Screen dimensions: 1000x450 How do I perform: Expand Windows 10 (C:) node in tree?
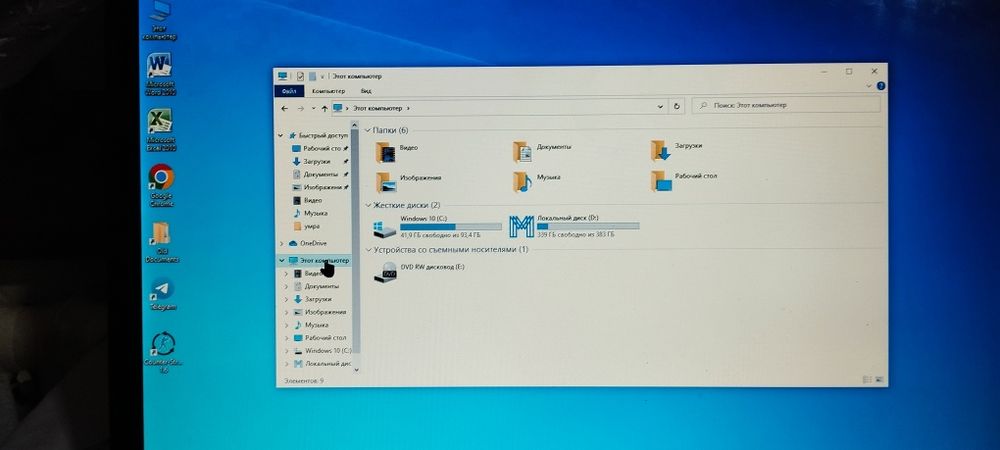click(286, 351)
